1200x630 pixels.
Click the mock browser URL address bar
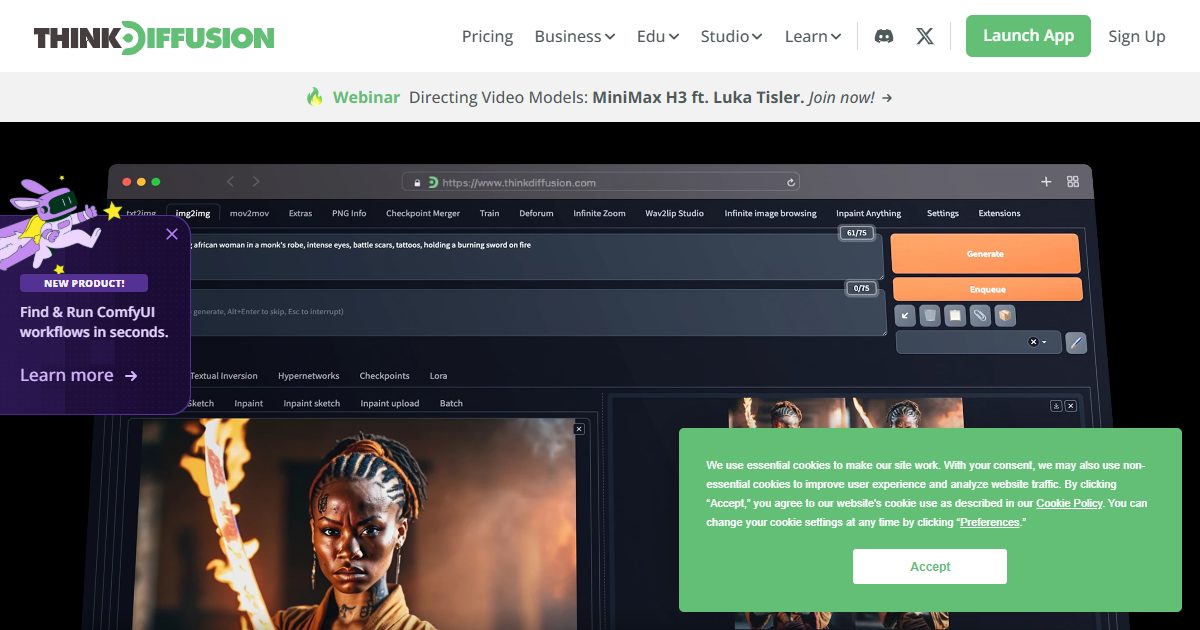(601, 182)
